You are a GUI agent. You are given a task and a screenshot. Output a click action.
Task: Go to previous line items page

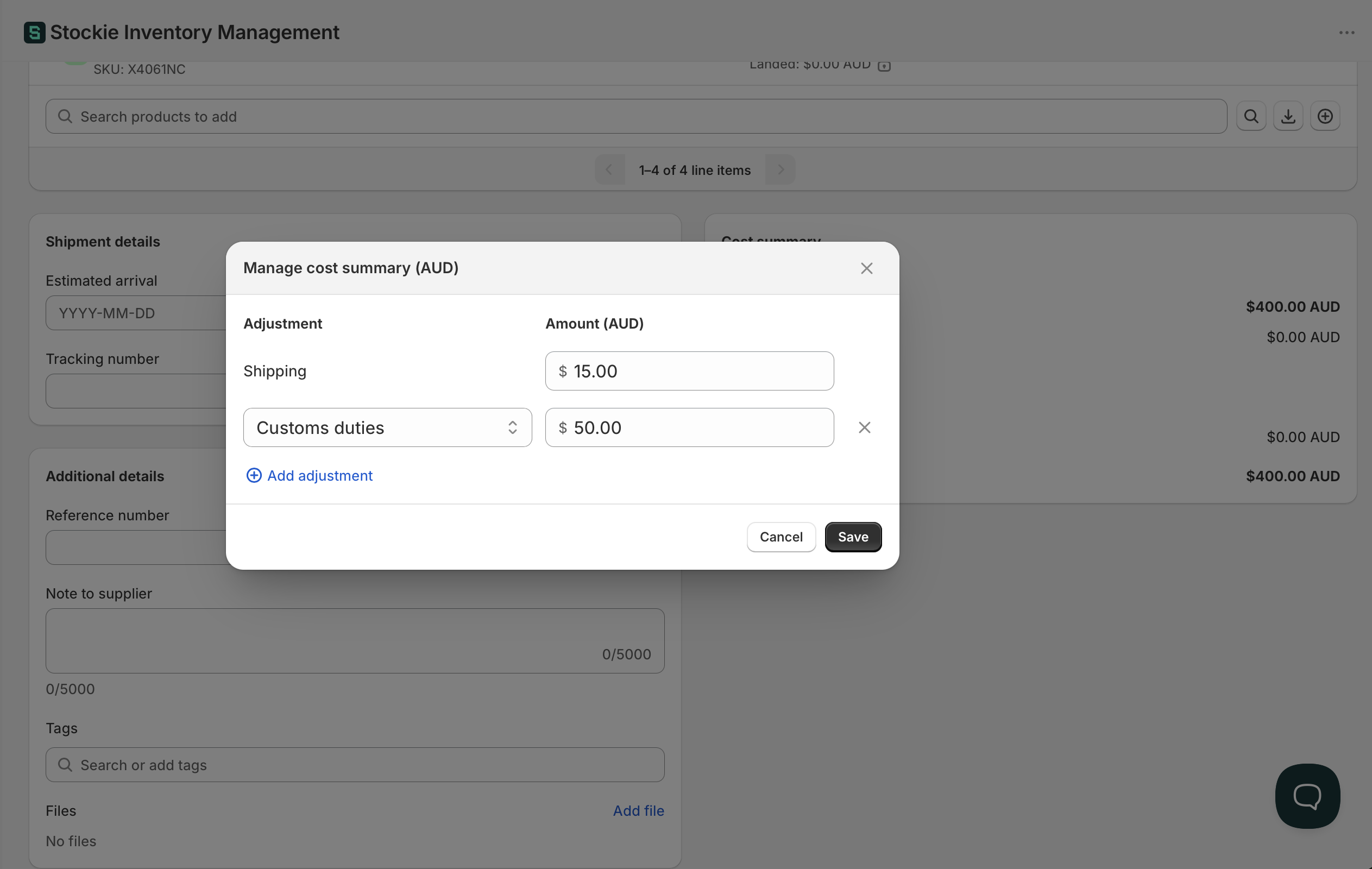click(609, 170)
